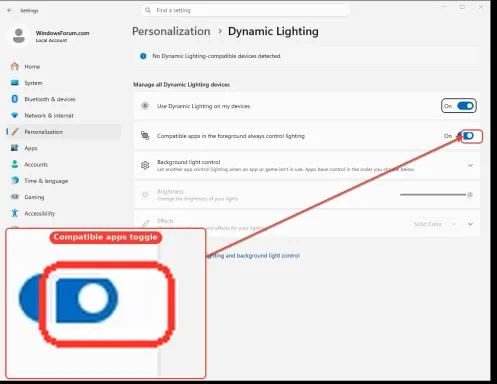497x384 pixels.
Task: Minimize the Settings window
Action: click(444, 7)
